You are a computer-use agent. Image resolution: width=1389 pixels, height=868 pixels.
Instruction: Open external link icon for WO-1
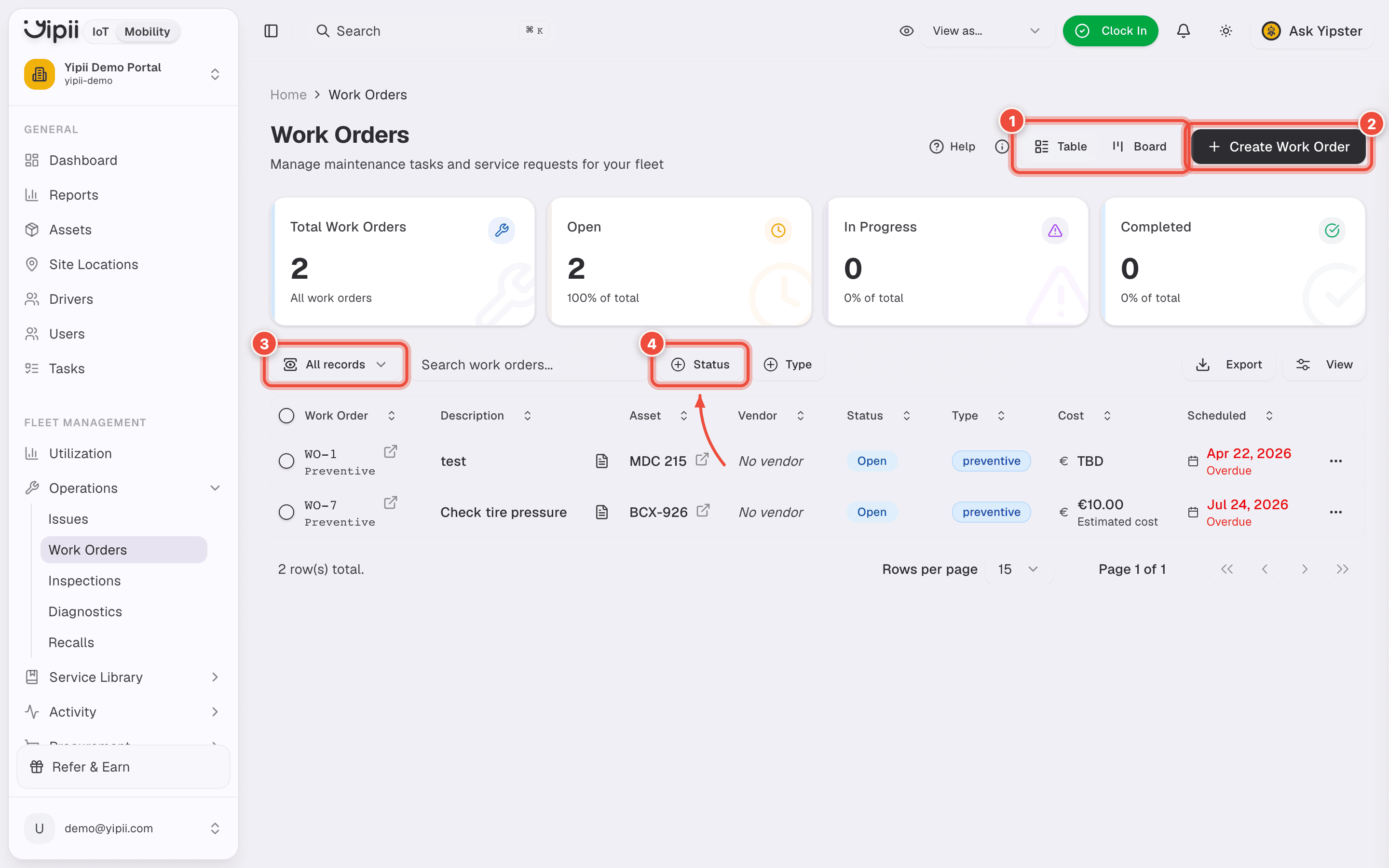pos(390,452)
